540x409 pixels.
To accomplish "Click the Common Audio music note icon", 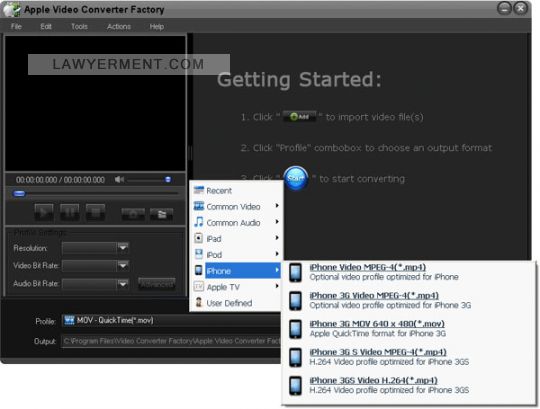I will tap(199, 222).
